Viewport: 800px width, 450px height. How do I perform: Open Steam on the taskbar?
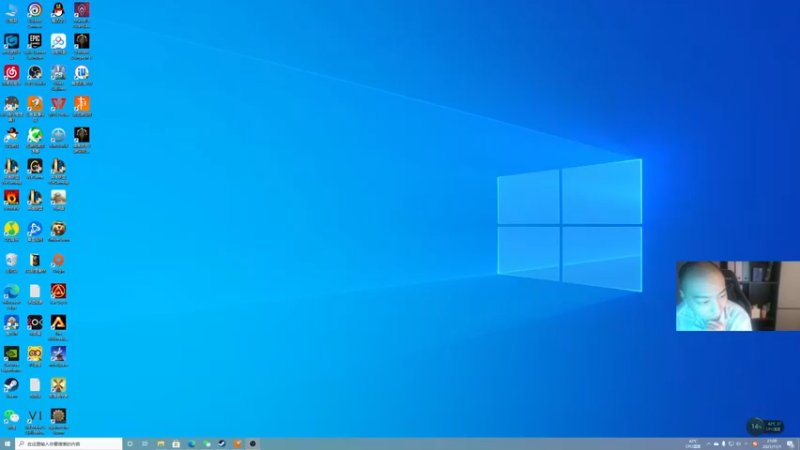pos(222,444)
